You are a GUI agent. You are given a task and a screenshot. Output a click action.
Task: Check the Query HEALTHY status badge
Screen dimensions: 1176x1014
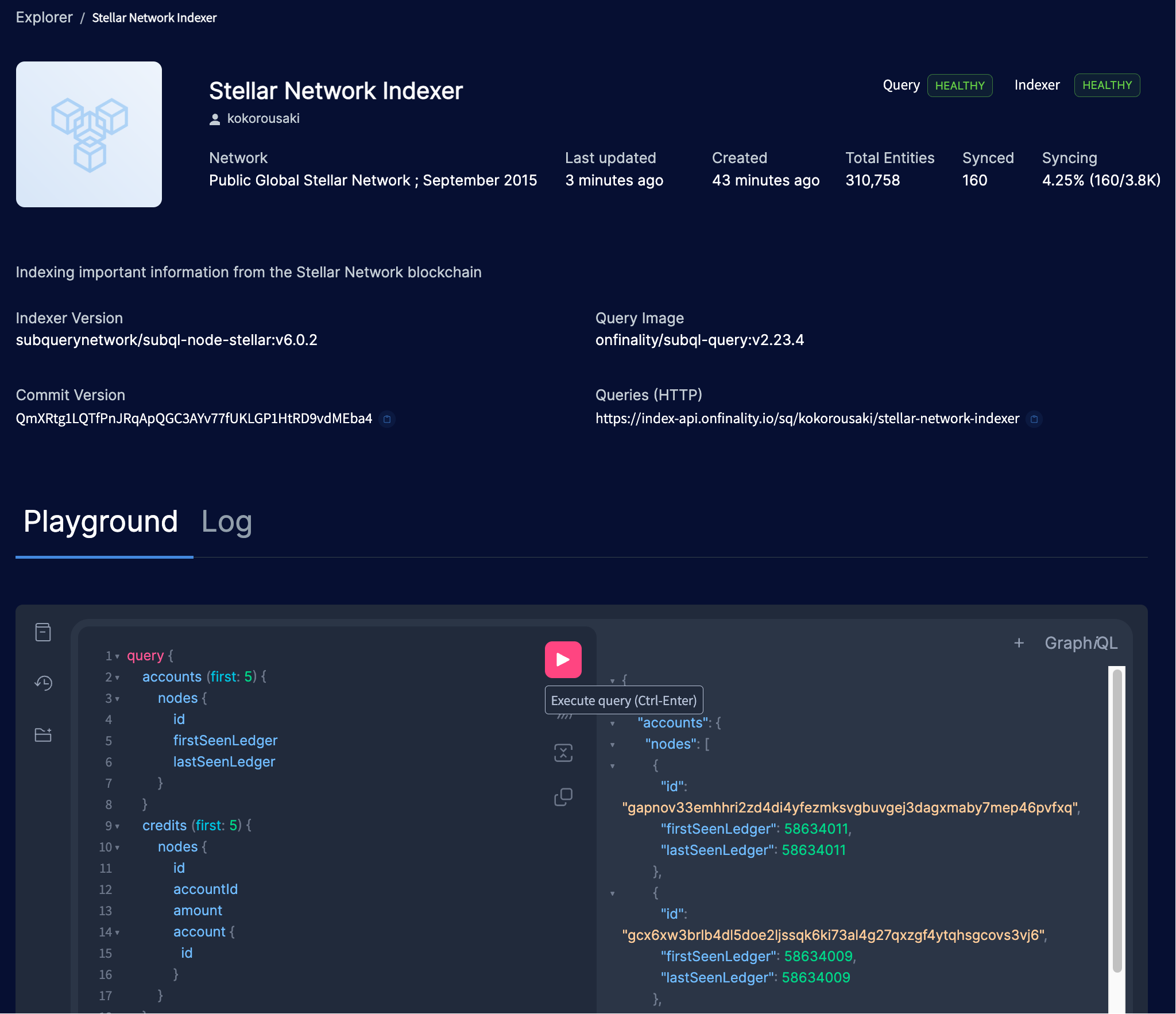(x=960, y=86)
